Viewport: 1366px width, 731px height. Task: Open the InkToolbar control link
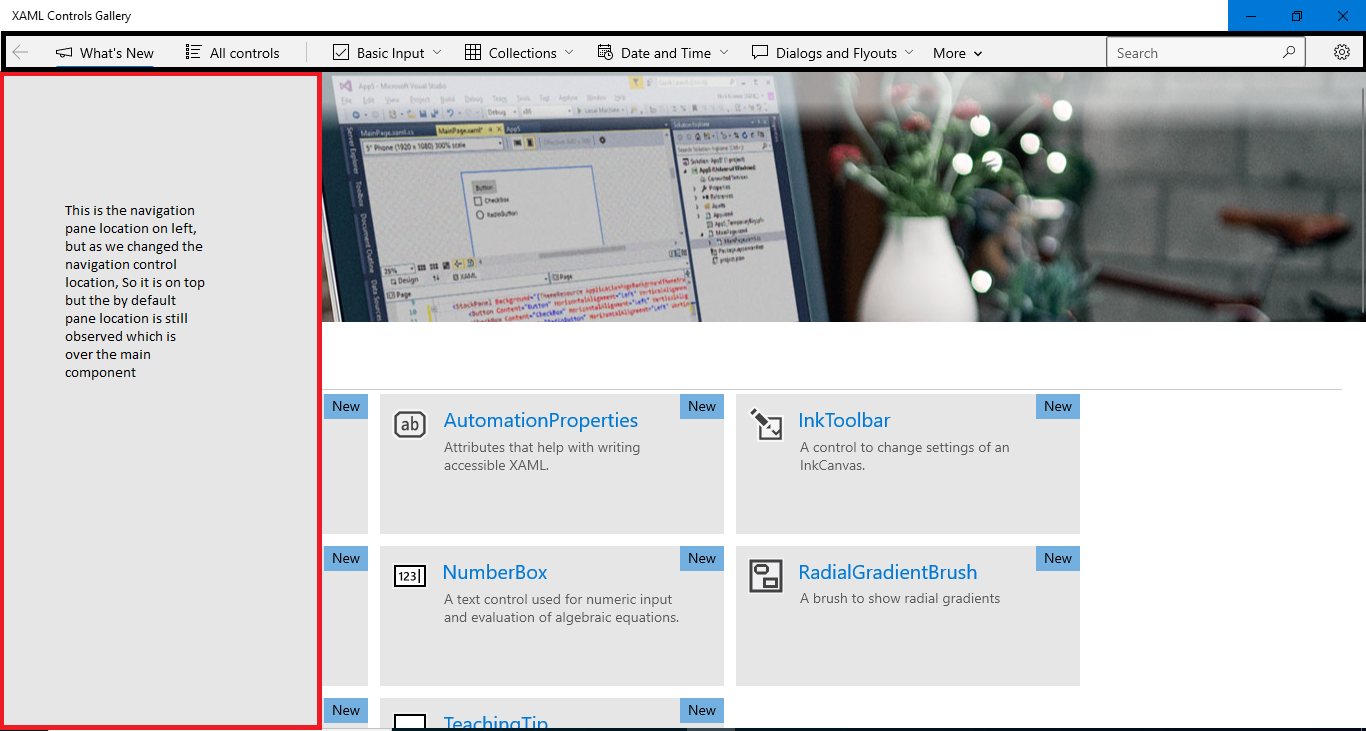tap(843, 420)
